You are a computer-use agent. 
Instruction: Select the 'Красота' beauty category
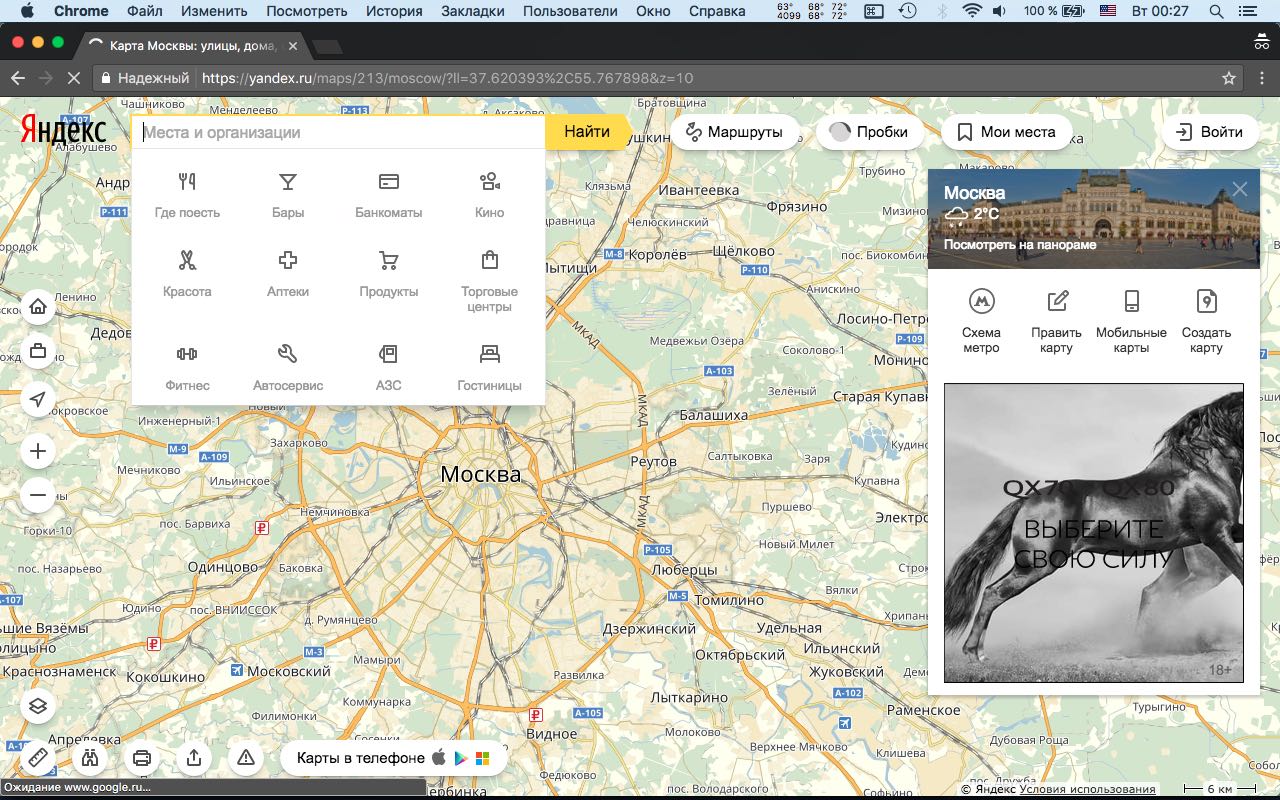[x=187, y=275]
